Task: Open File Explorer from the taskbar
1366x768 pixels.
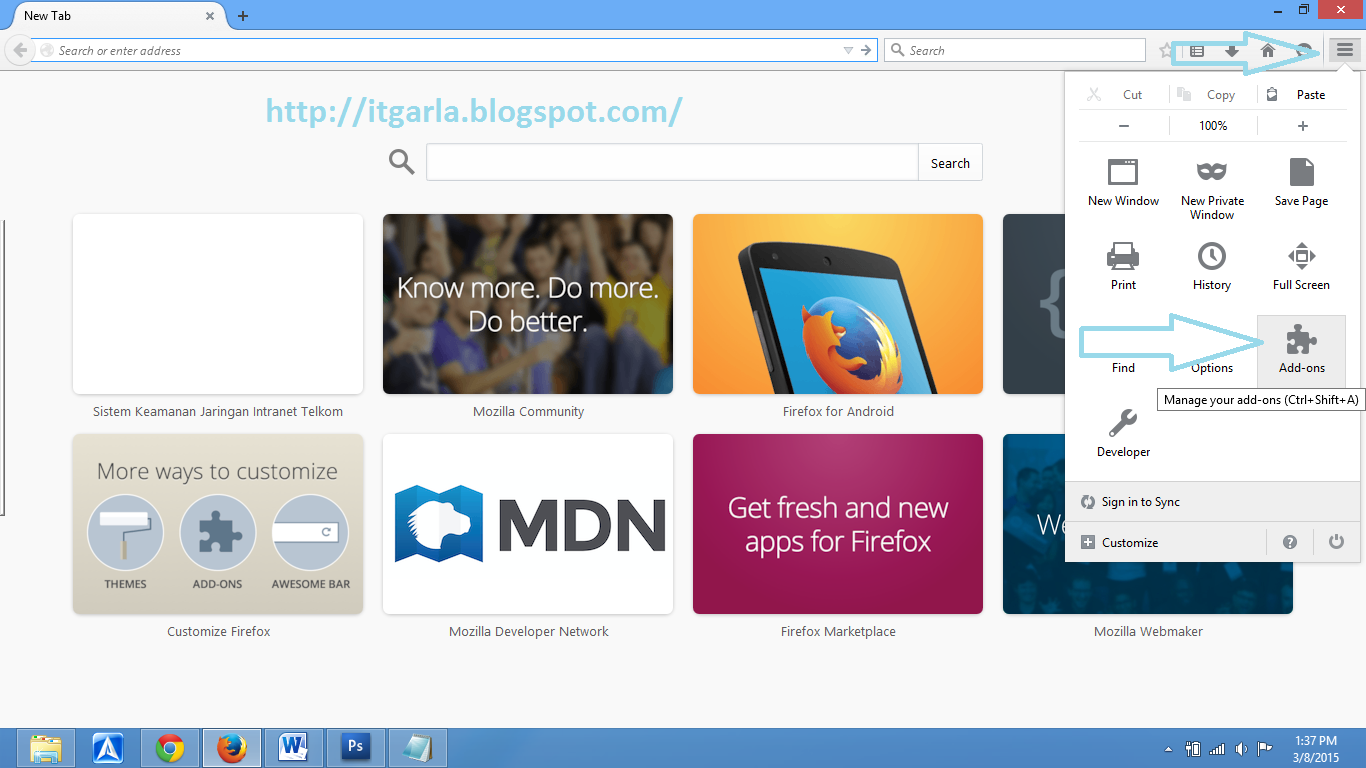Action: click(x=46, y=748)
